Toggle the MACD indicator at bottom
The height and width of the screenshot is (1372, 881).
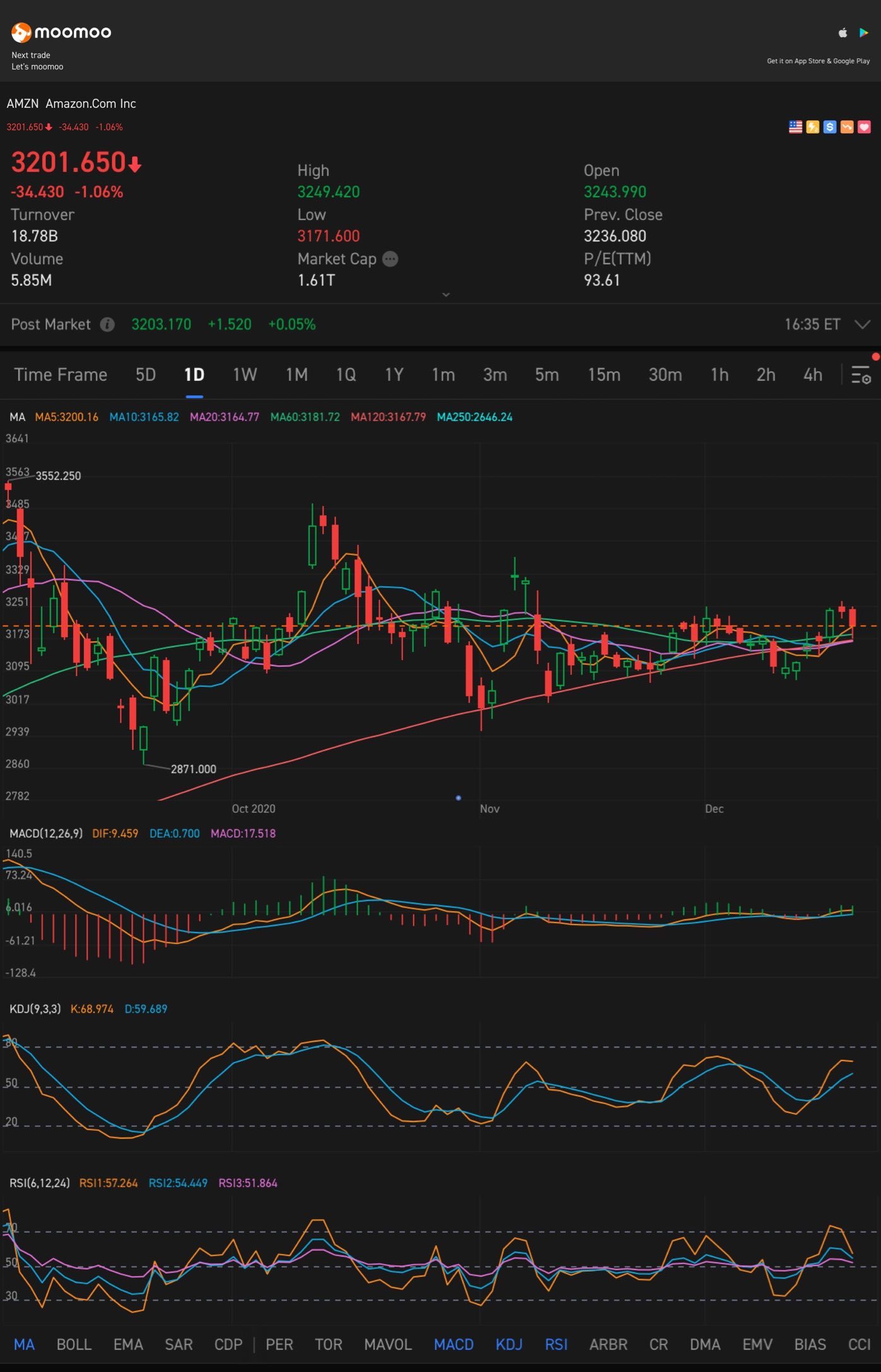[453, 1344]
